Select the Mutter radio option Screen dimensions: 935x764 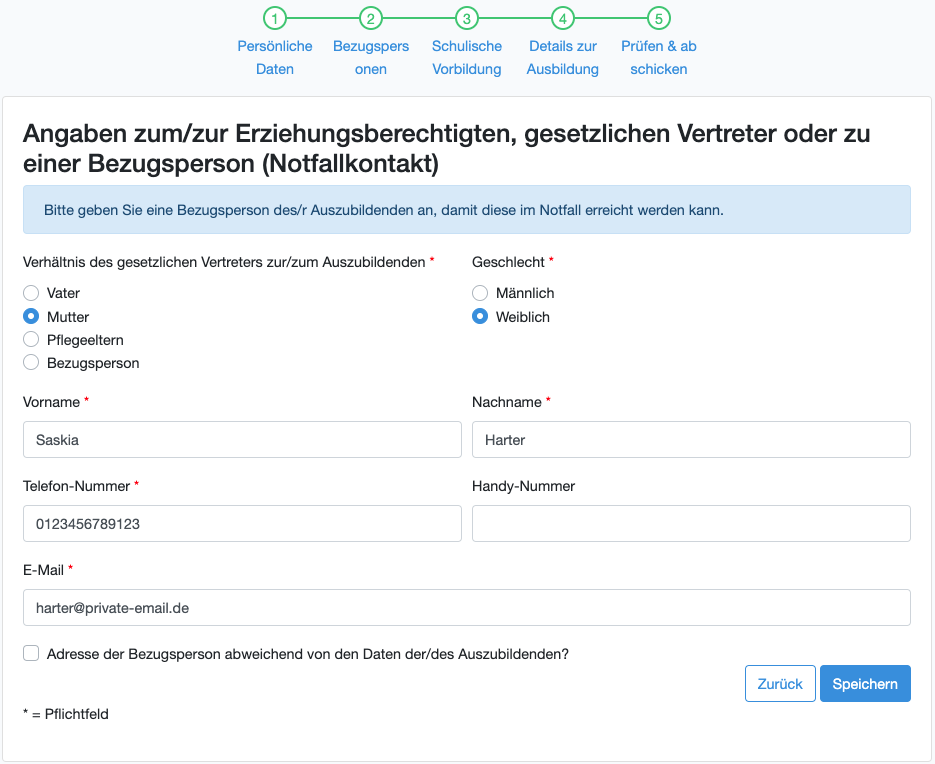click(x=31, y=317)
